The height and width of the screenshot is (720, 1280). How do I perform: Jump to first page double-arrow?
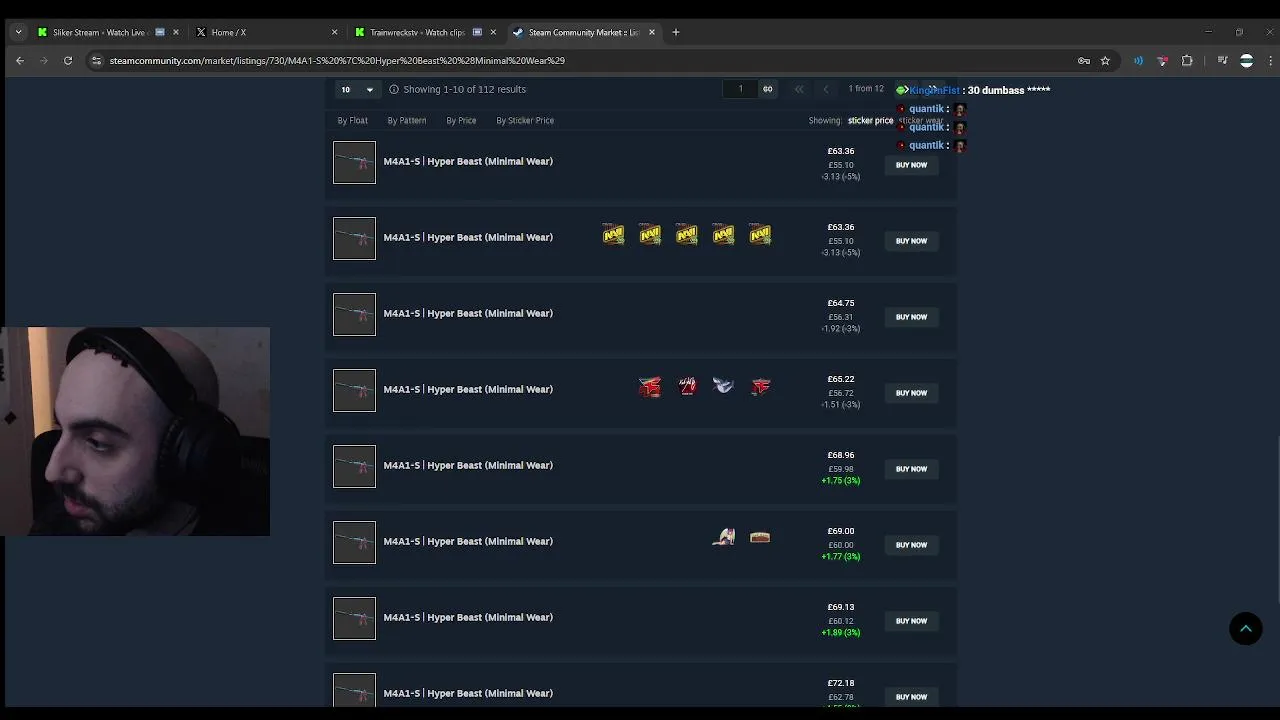click(x=799, y=89)
